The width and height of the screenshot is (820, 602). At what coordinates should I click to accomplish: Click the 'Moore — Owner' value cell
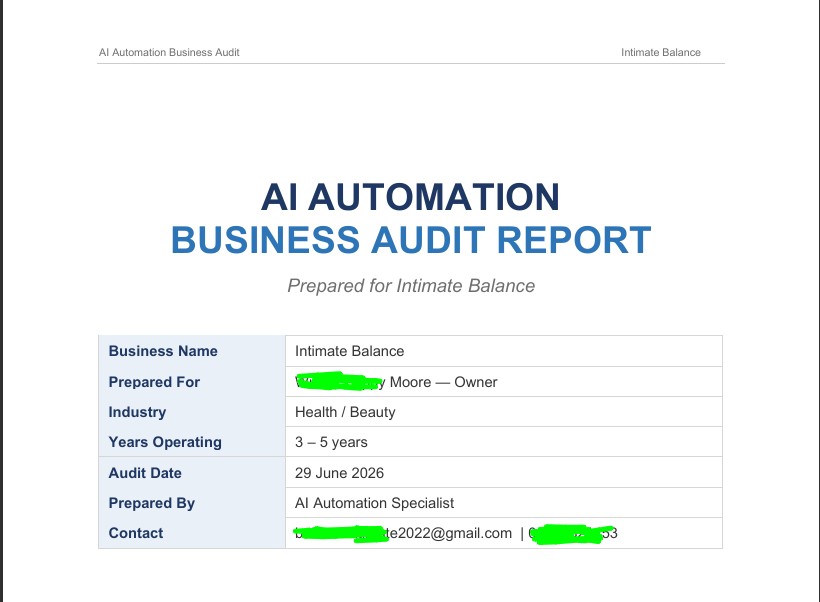click(x=504, y=382)
